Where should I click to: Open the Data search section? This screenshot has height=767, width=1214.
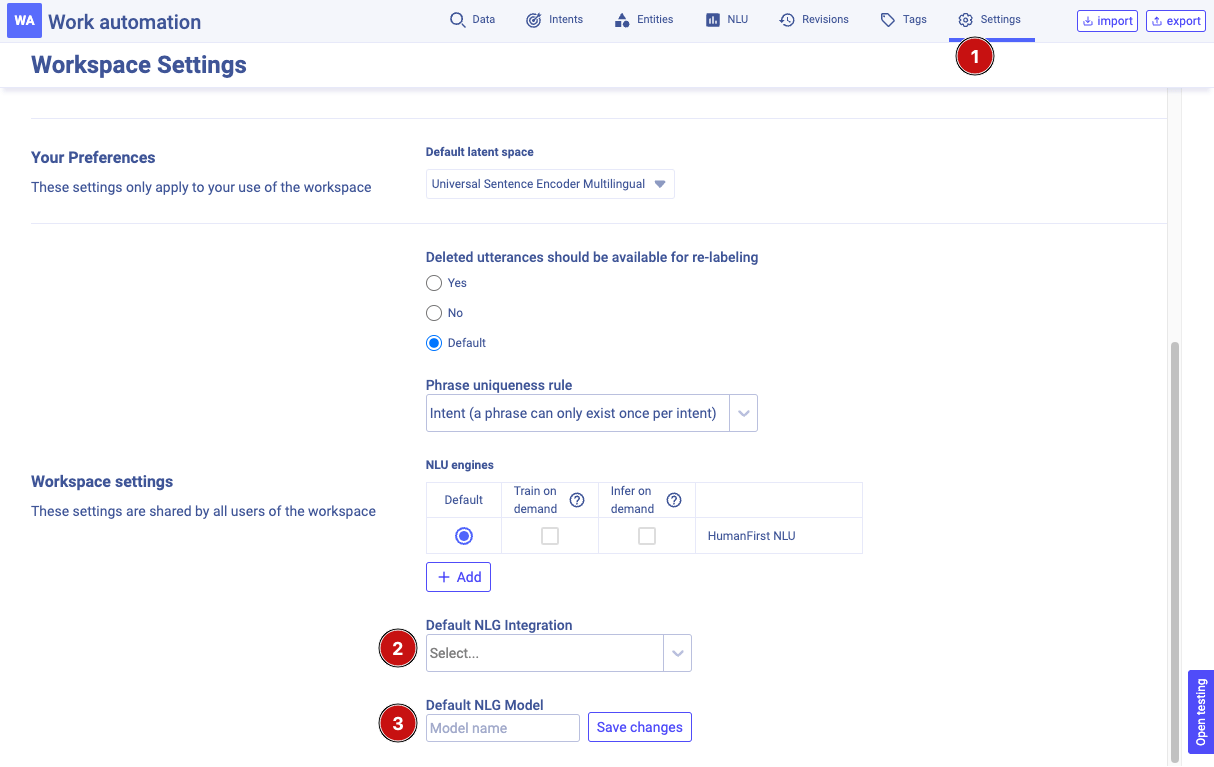pos(472,19)
